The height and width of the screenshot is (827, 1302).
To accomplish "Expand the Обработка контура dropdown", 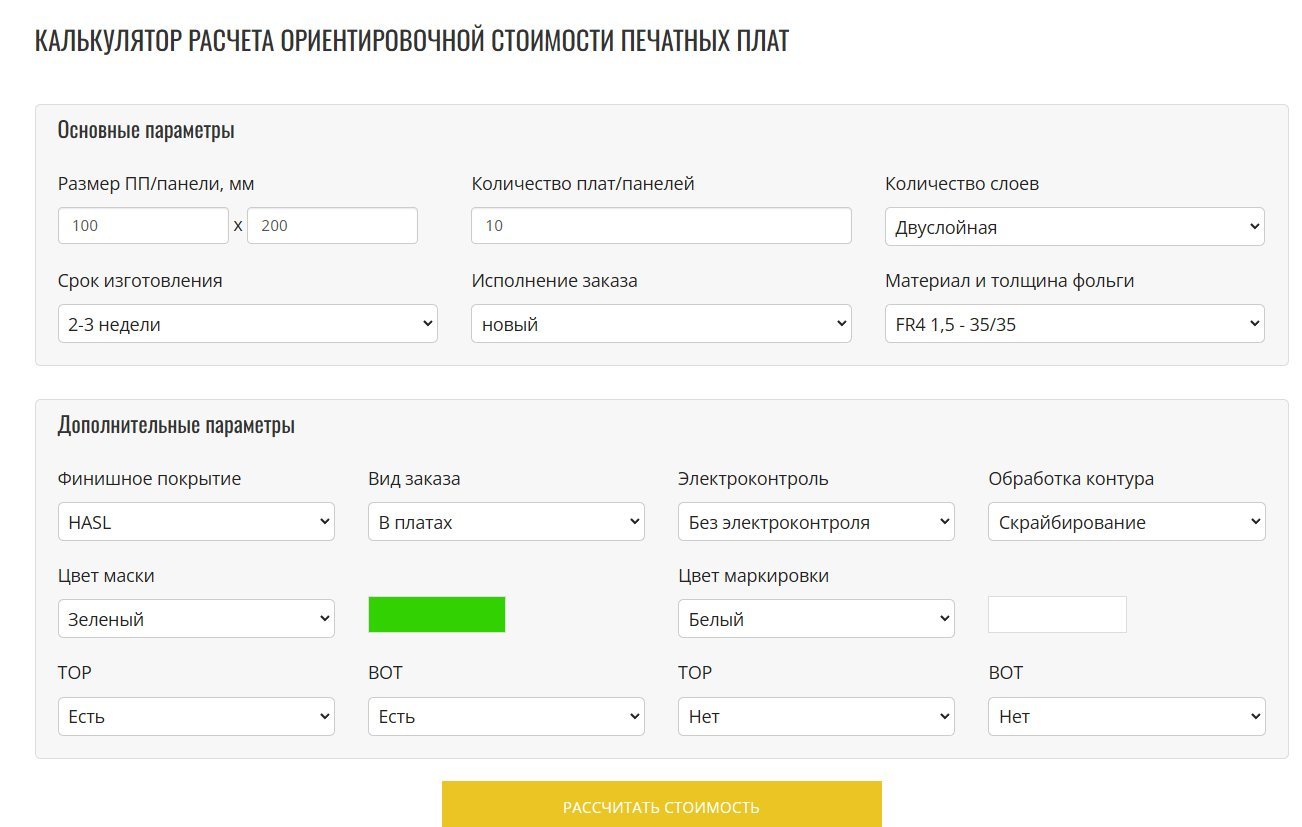I will coord(1126,522).
